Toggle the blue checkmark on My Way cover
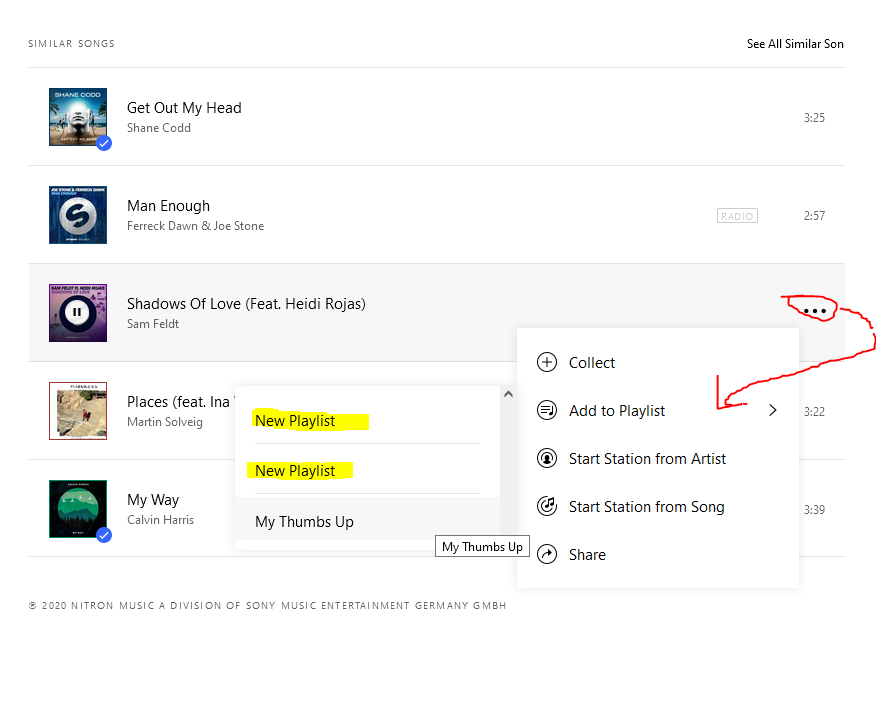876x718 pixels. click(x=103, y=535)
